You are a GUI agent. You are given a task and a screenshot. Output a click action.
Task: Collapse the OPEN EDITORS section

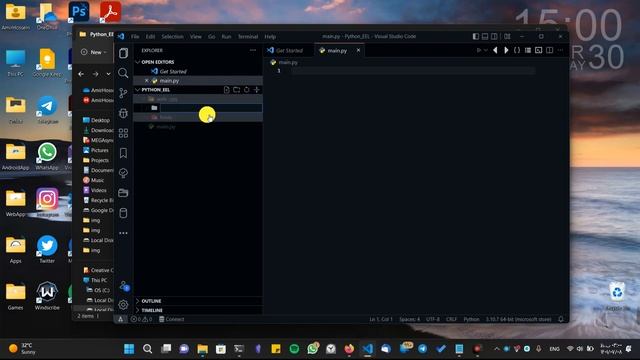point(138,62)
